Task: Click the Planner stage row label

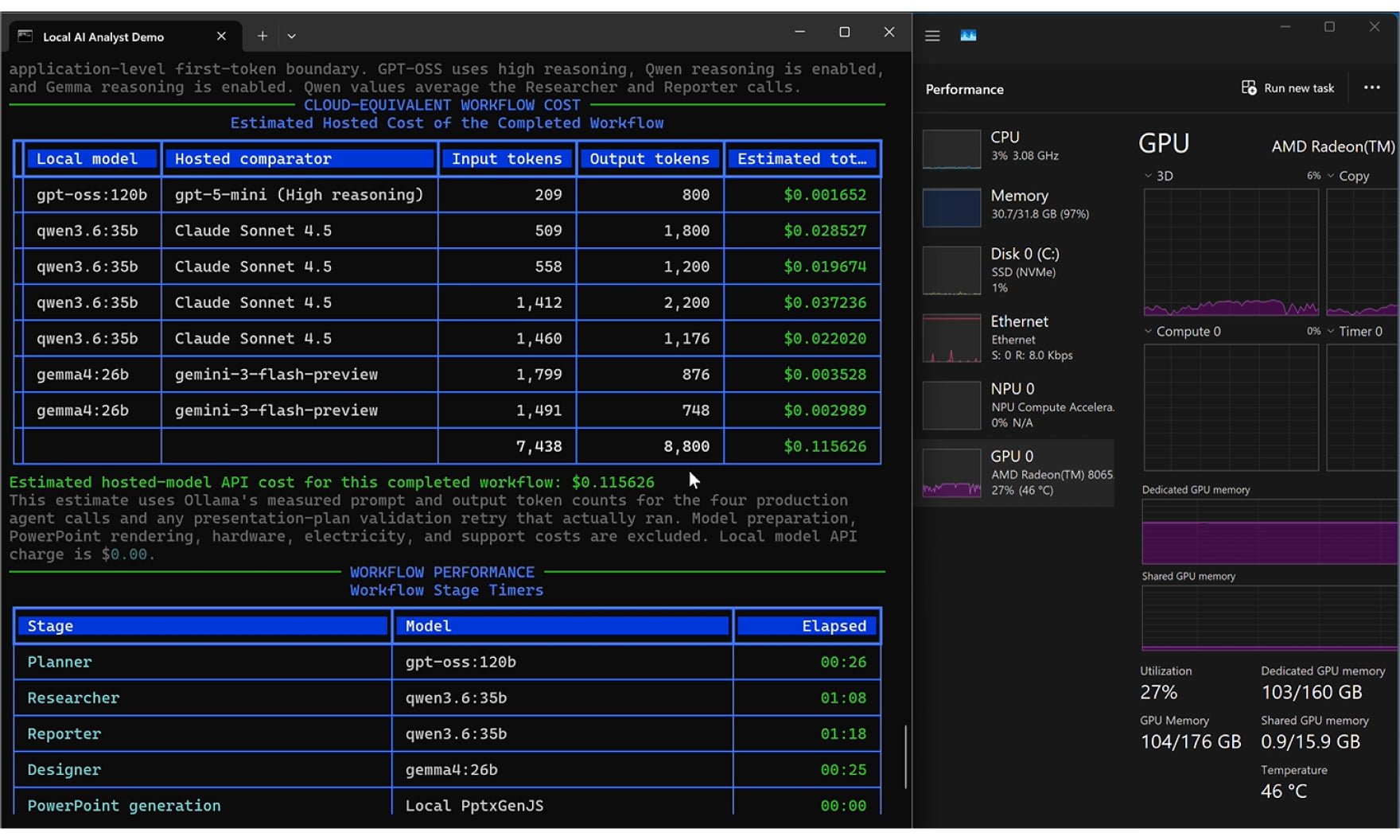Action: pyautogui.click(x=60, y=662)
